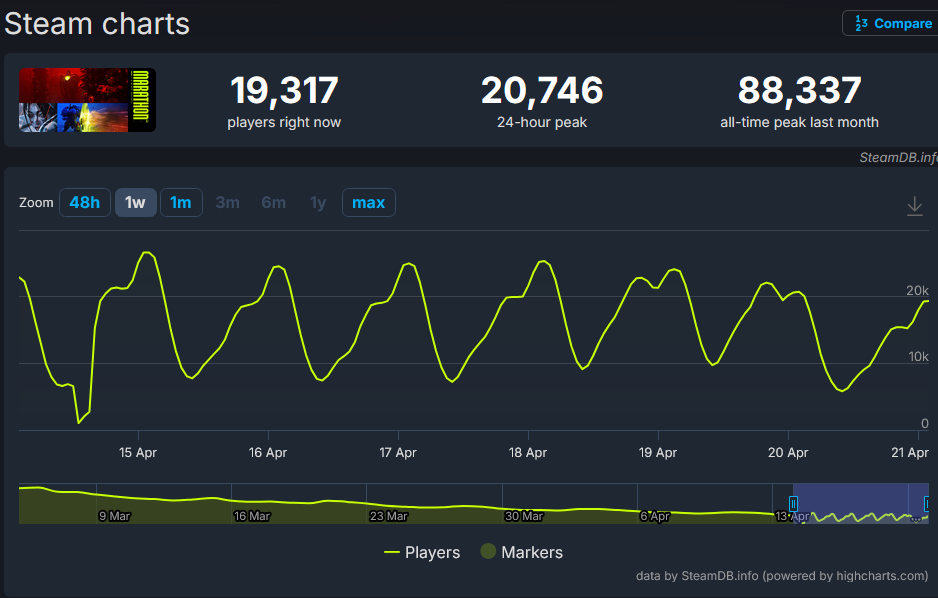Click the 9 Mar navigator label
Viewport: 938px width, 598px height.
(x=114, y=515)
